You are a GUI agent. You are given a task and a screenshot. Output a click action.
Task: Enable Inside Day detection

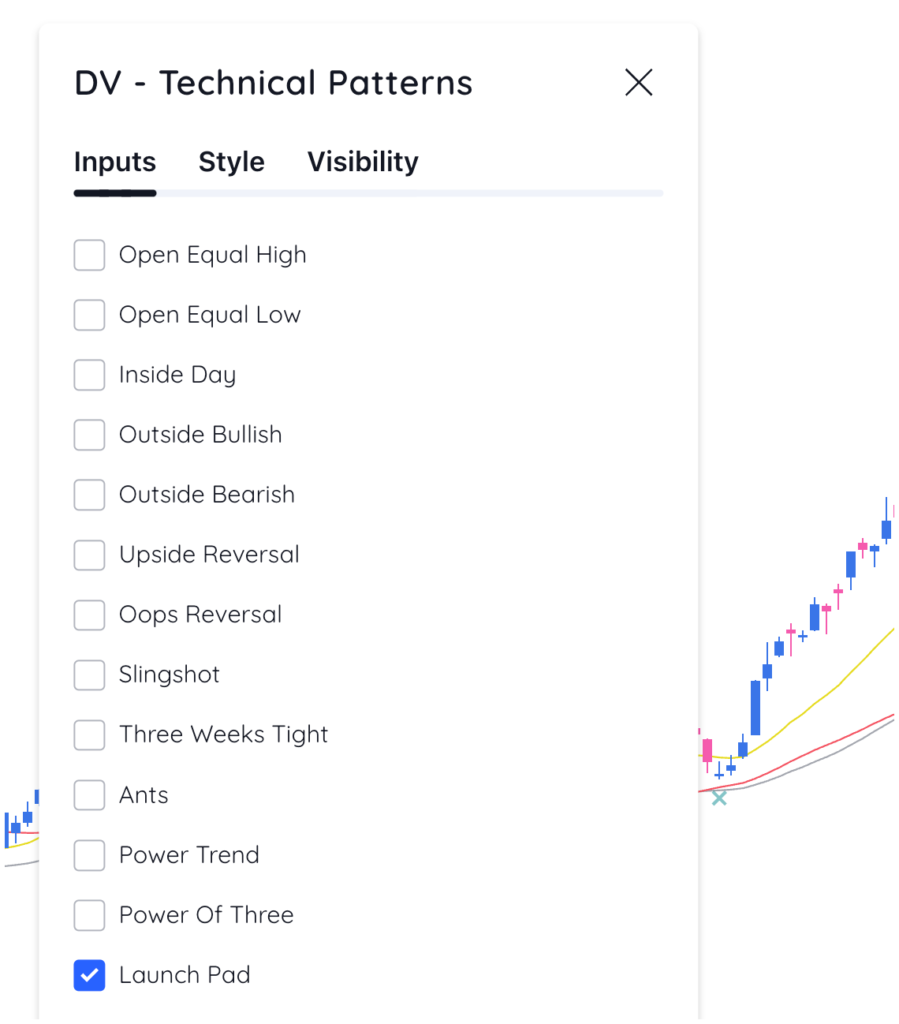(x=89, y=375)
